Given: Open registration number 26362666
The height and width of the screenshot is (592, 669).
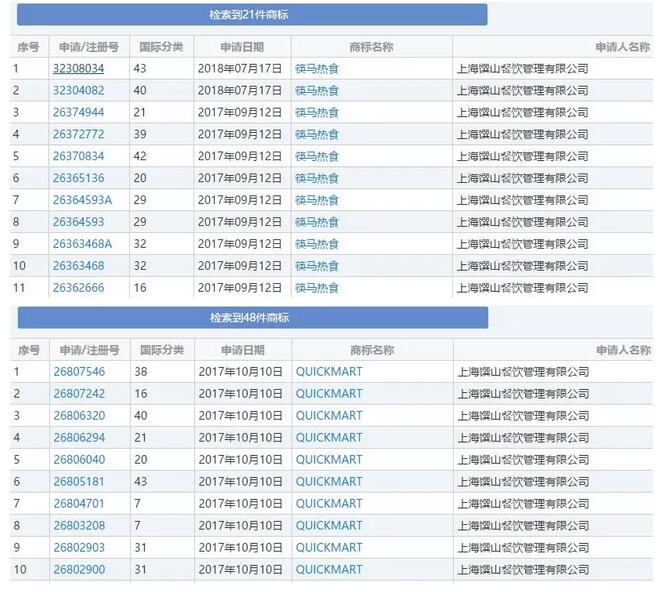Looking at the screenshot, I should 78,288.
